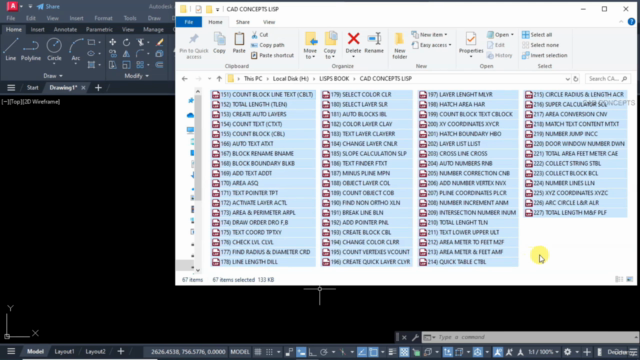640x360 pixels.
Task: Click Paste shortcut in Clipboard group
Action: click(272, 55)
